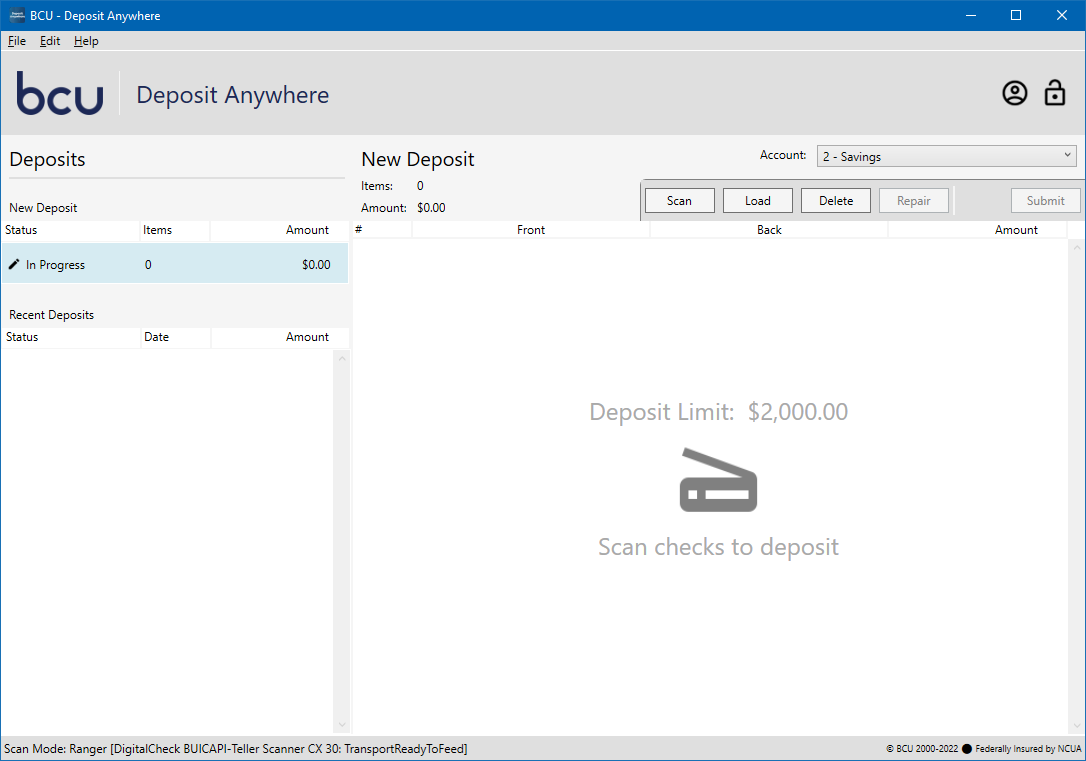This screenshot has height=761, width=1086.
Task: Open the File menu
Action: [17, 41]
